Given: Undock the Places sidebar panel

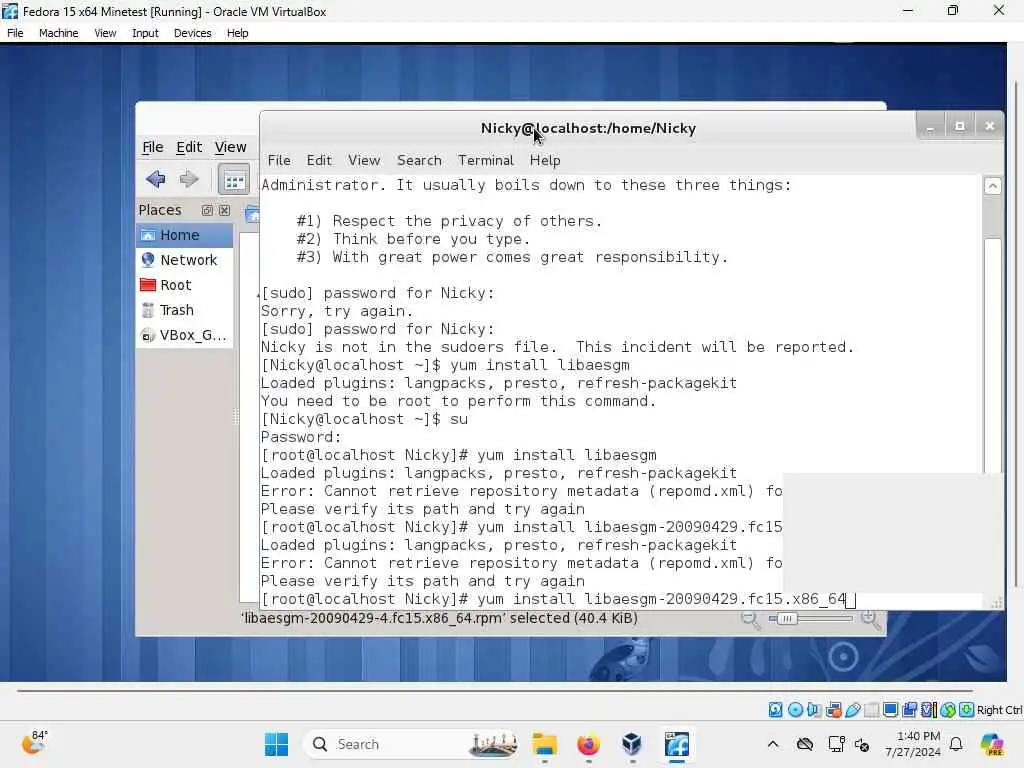Looking at the screenshot, I should click(x=207, y=210).
